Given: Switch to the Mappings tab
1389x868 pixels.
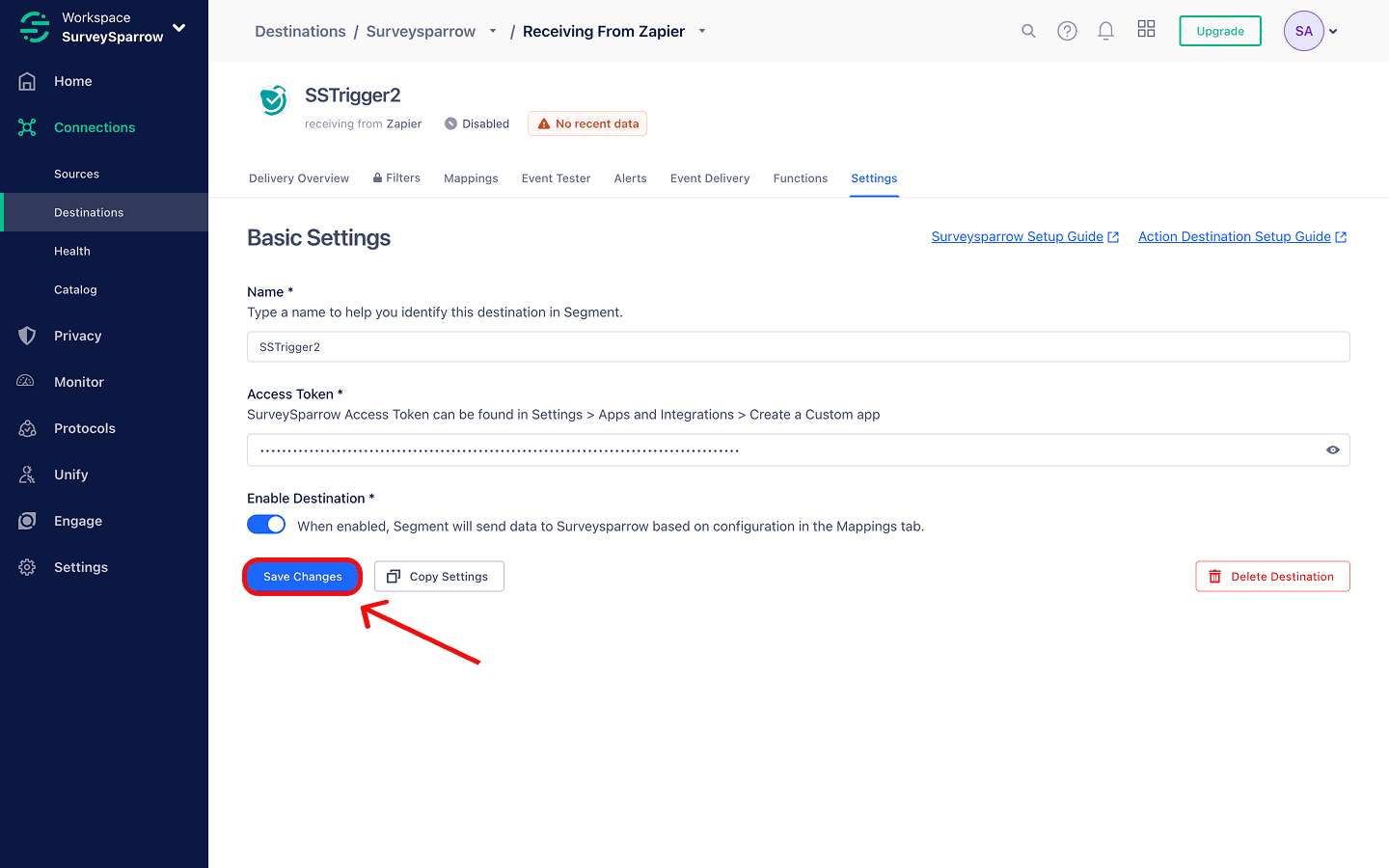Looking at the screenshot, I should (471, 178).
